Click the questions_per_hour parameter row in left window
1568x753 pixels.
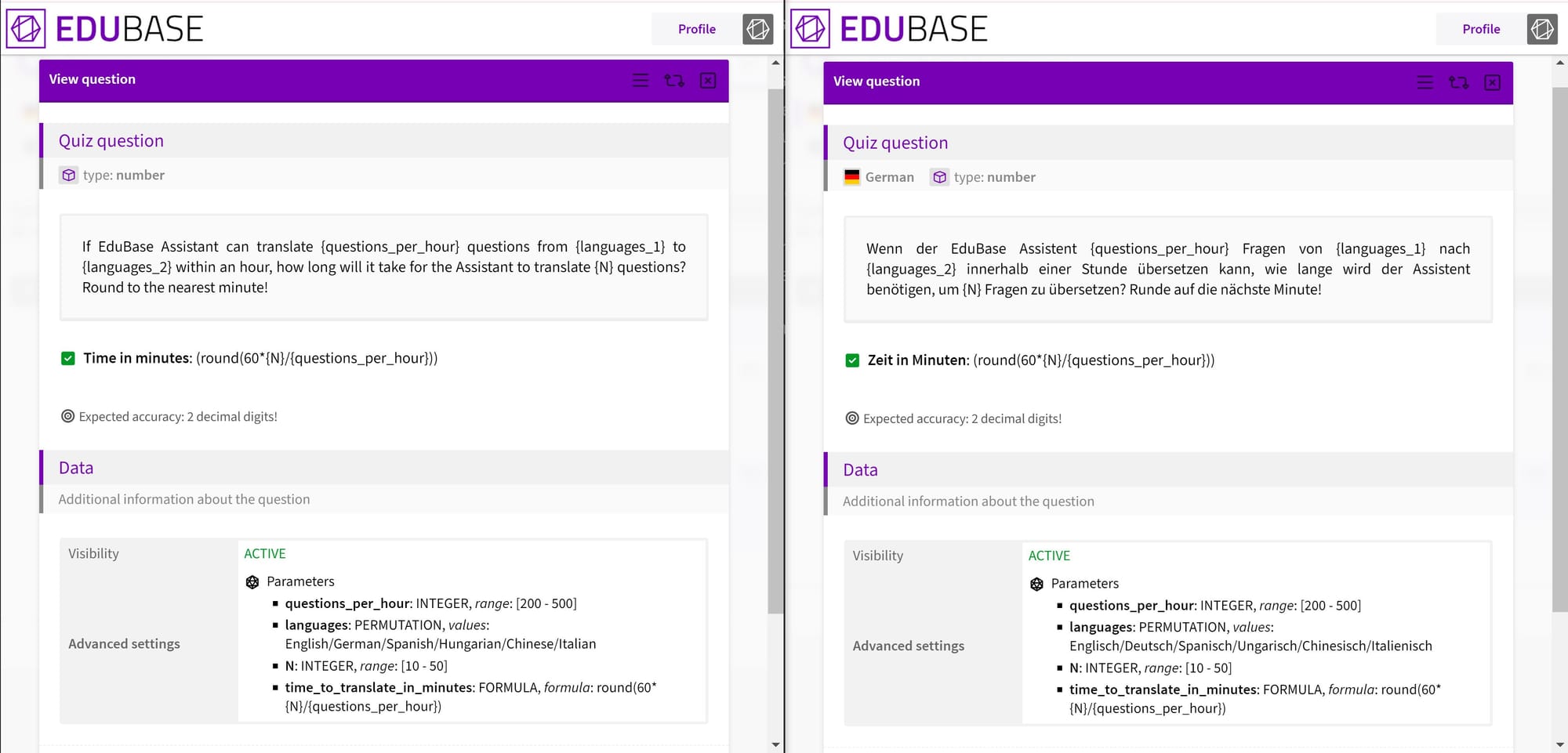430,603
